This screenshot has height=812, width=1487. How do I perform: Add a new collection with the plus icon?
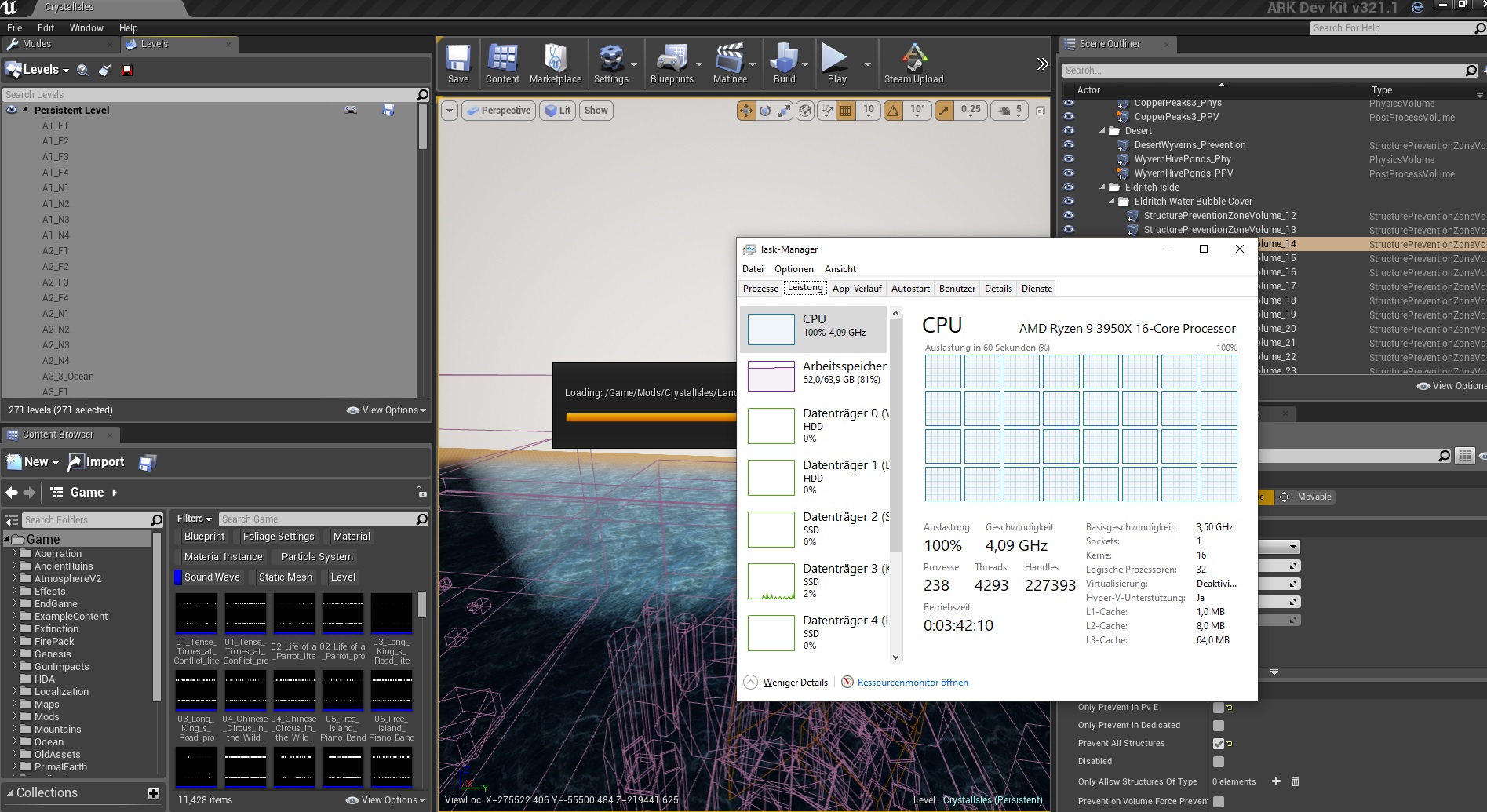coord(154,794)
